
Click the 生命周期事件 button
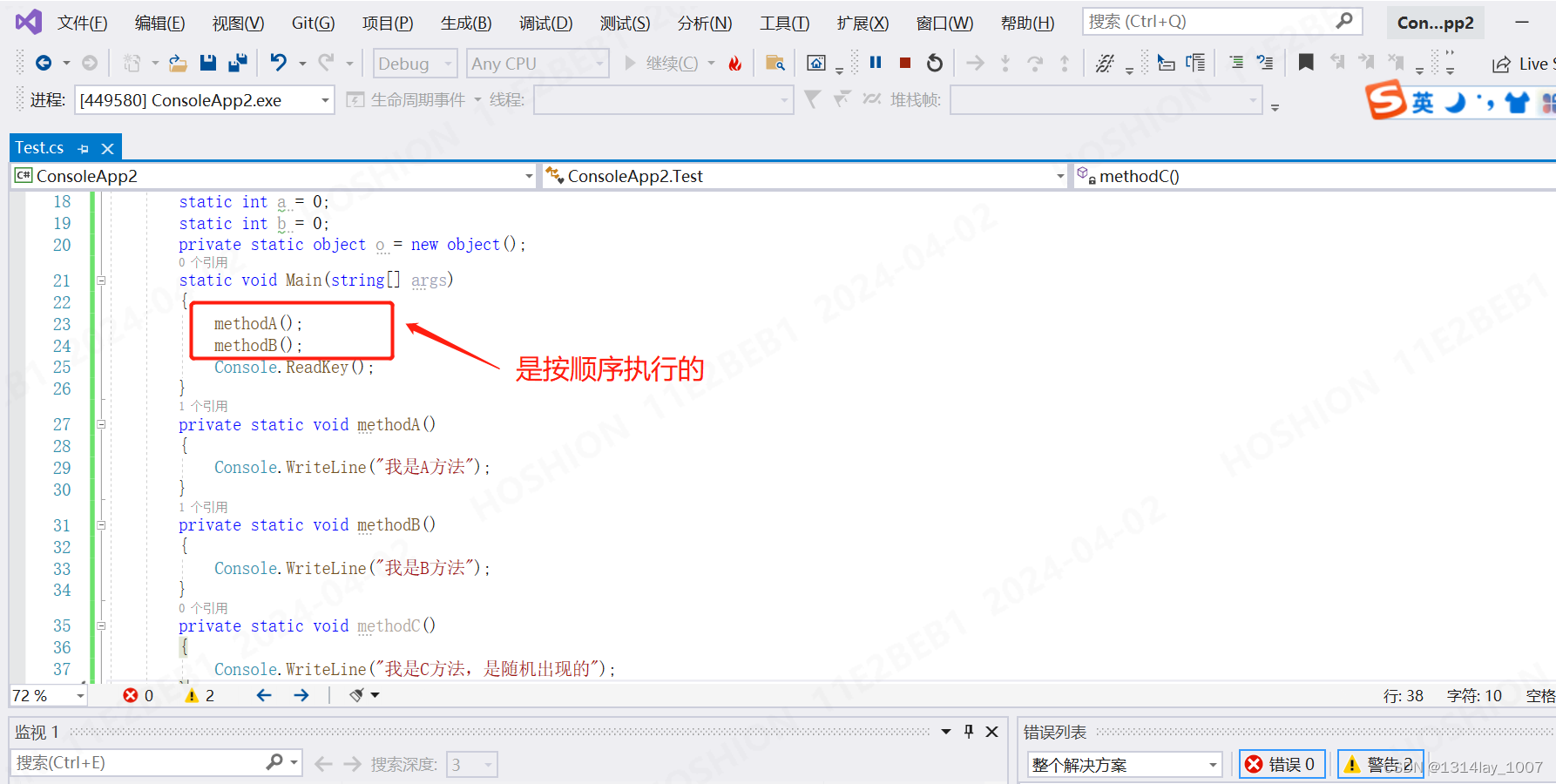(408, 100)
